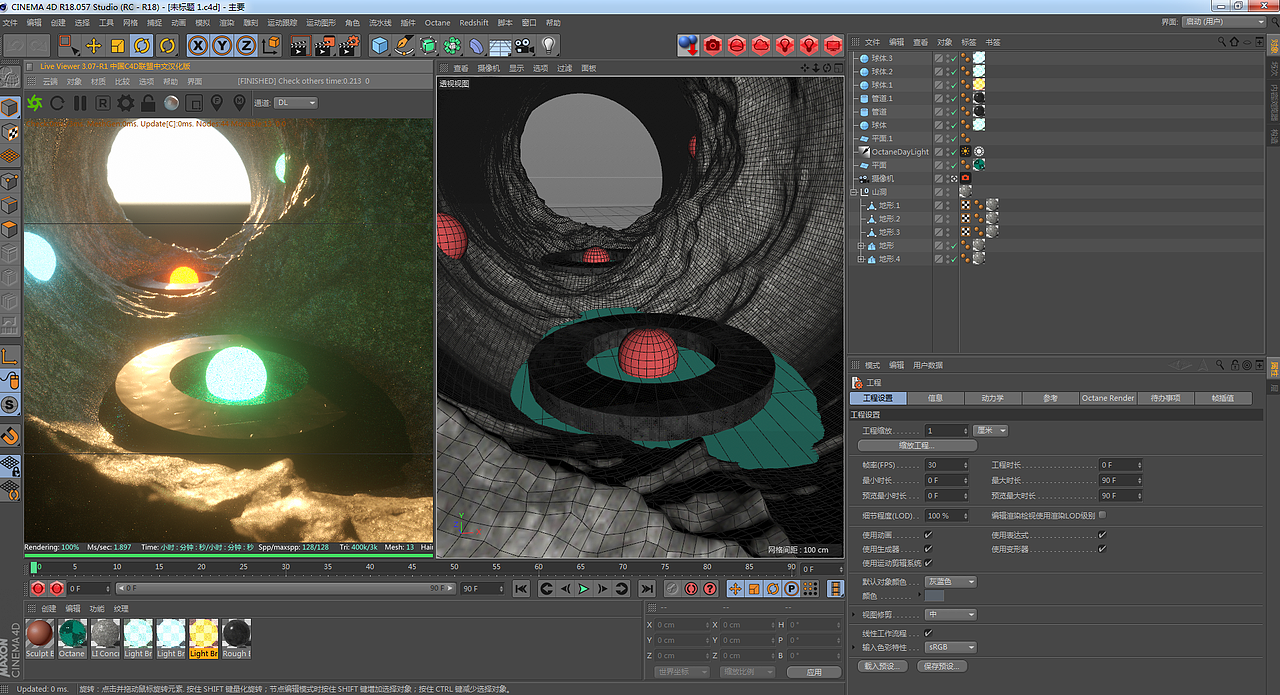Activate the material picker icon in Live Viewer

[x=239, y=103]
